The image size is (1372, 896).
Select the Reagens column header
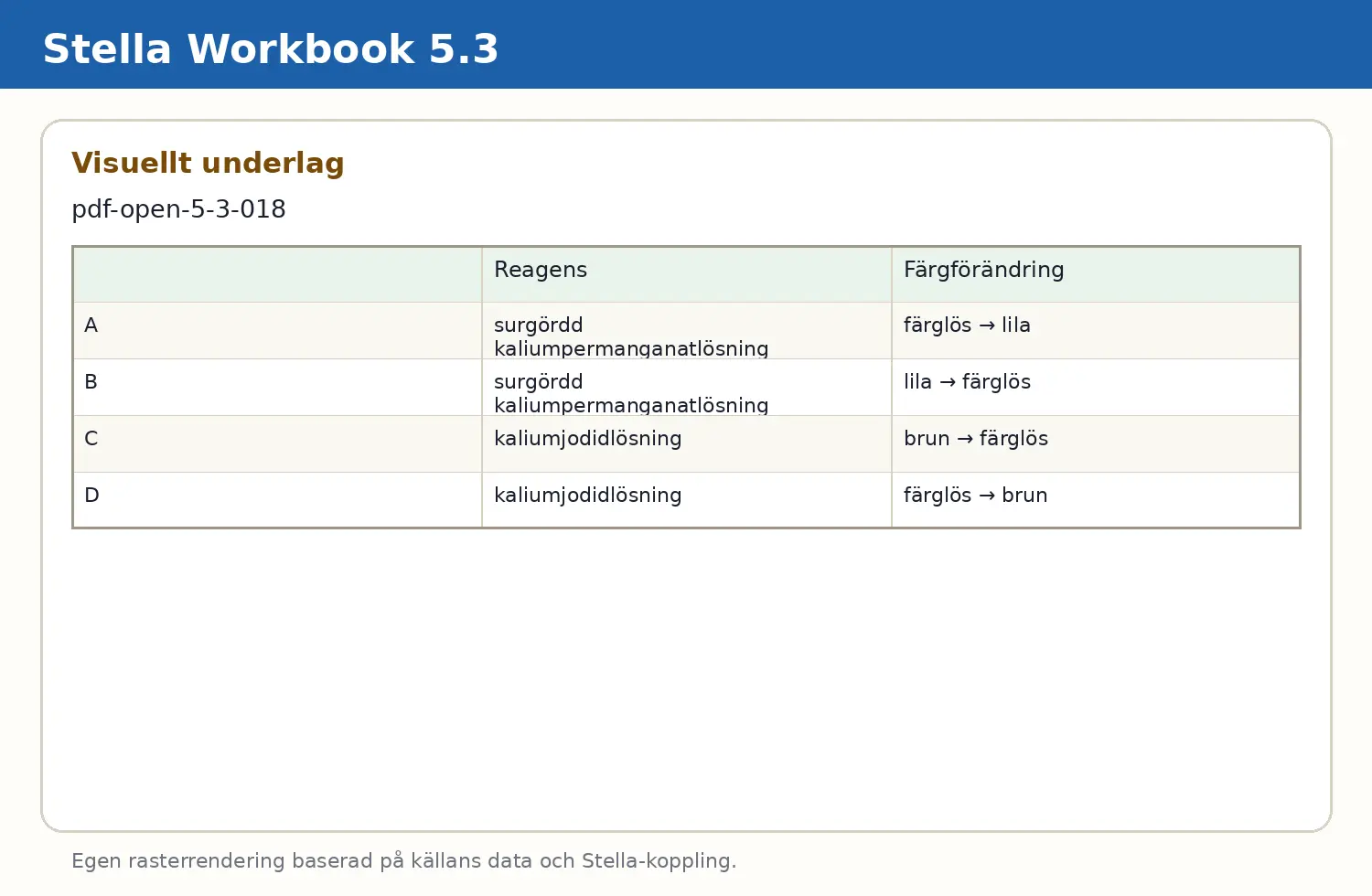[x=687, y=274]
